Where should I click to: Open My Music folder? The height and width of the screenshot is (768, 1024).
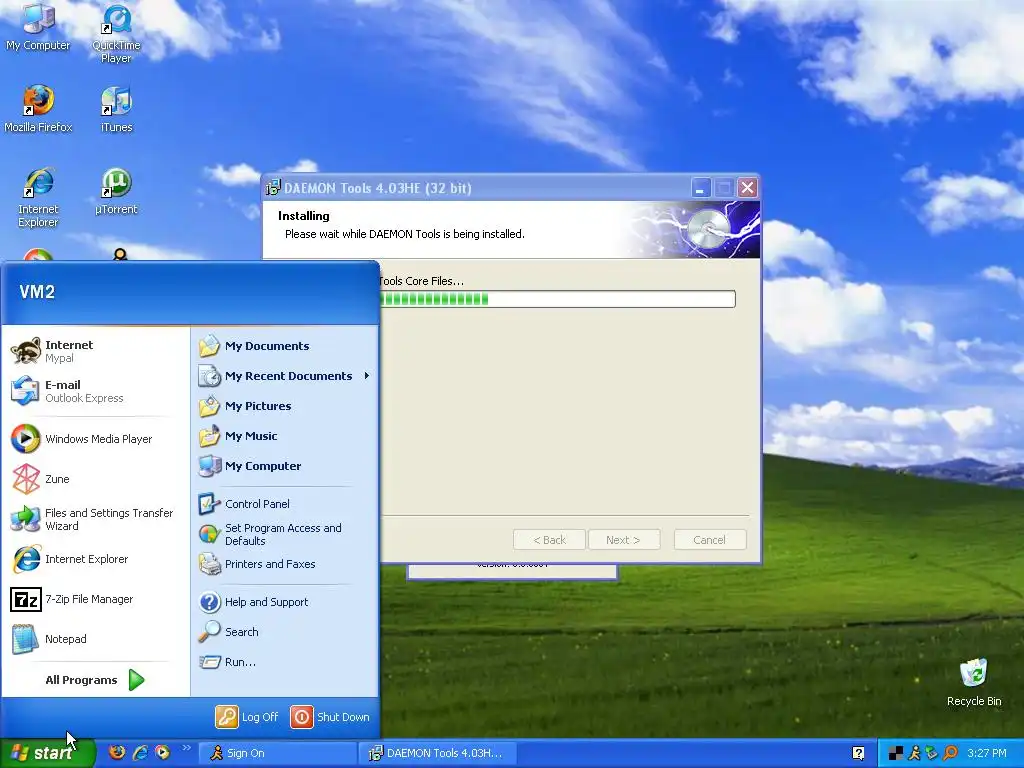285,436
